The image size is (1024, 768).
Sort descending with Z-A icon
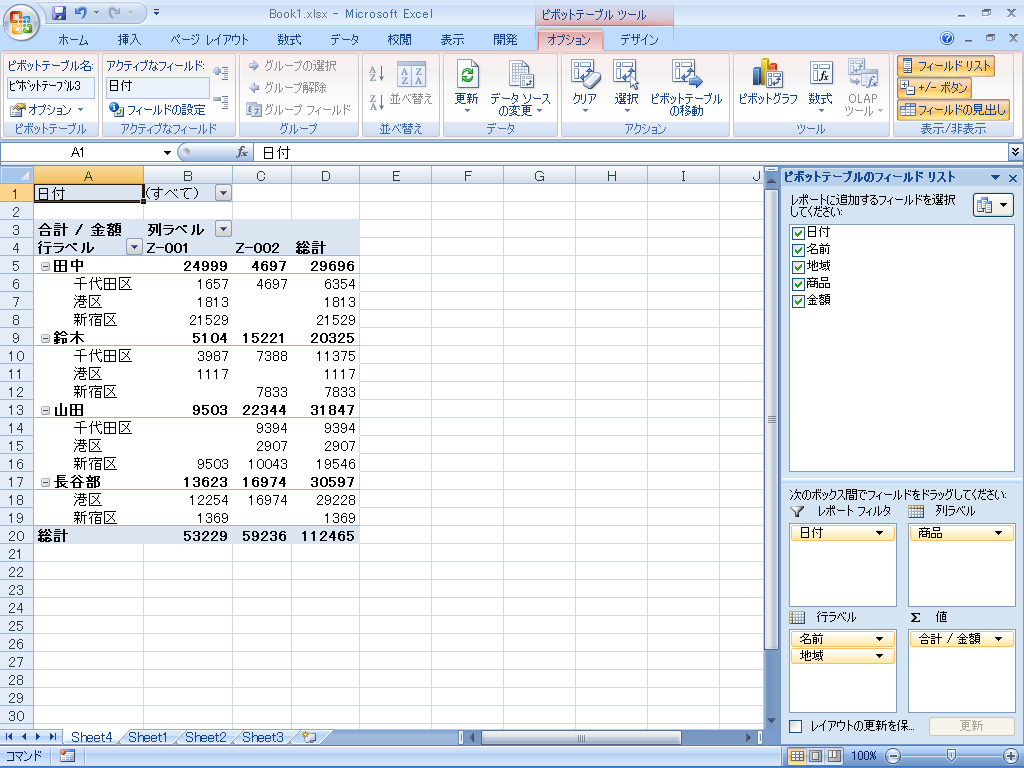[x=377, y=103]
